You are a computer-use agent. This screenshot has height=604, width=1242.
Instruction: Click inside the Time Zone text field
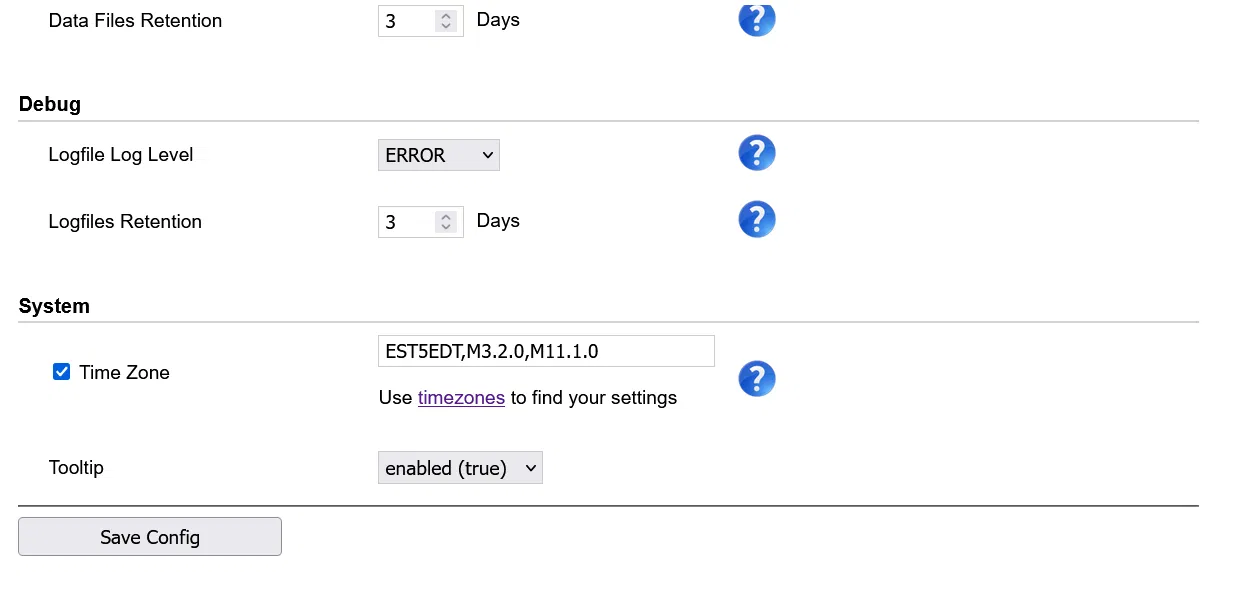(546, 351)
